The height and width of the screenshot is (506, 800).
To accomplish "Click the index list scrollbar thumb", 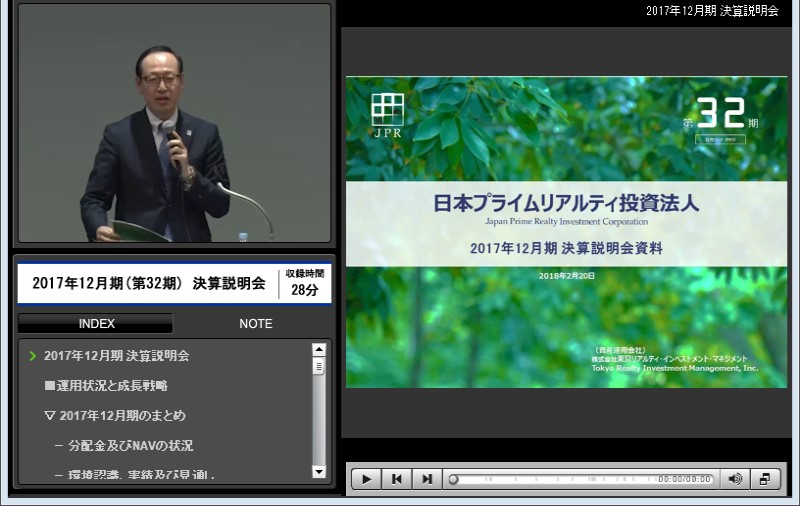I will pyautogui.click(x=319, y=366).
